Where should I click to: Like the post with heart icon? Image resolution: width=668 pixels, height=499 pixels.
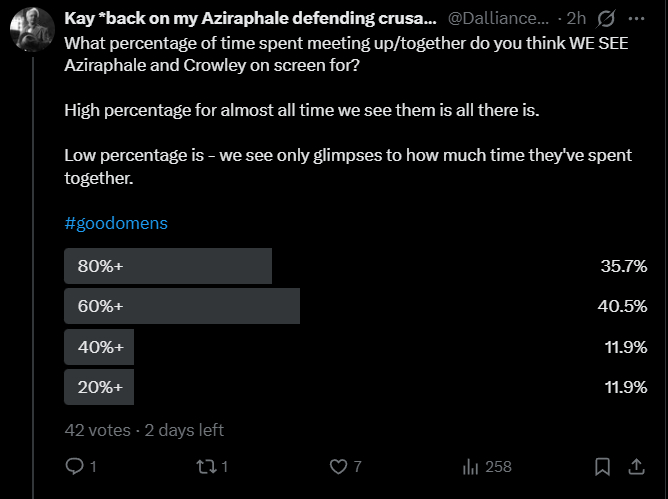338,466
